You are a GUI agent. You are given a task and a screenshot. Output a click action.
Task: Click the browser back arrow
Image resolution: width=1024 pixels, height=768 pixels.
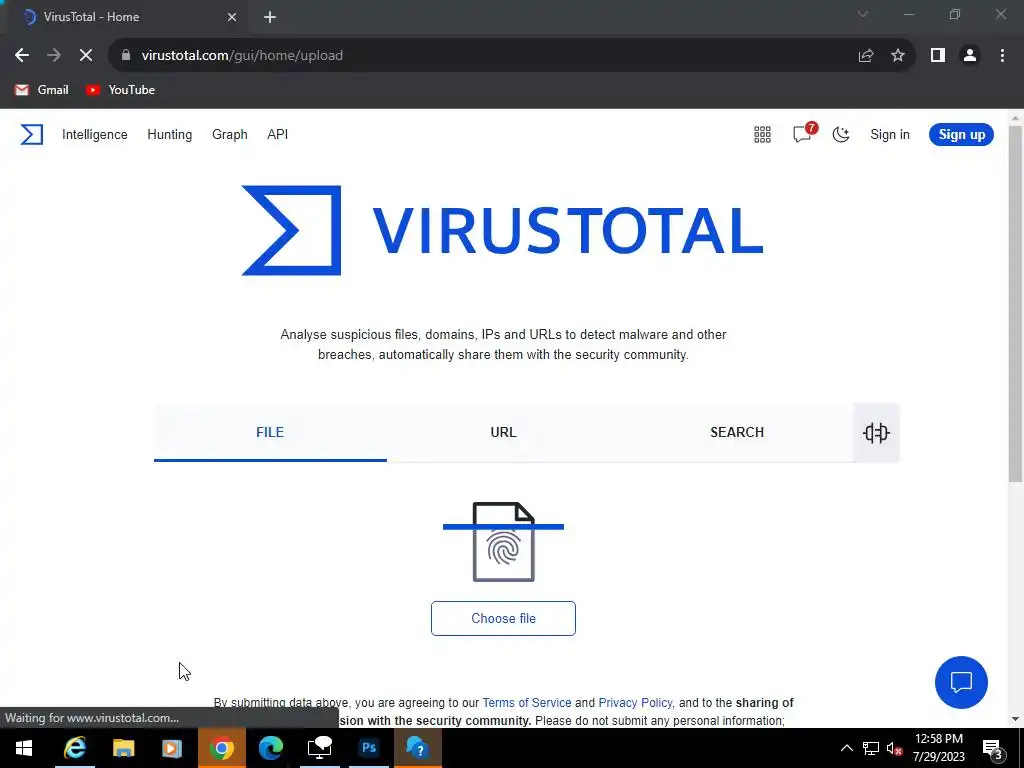22,56
